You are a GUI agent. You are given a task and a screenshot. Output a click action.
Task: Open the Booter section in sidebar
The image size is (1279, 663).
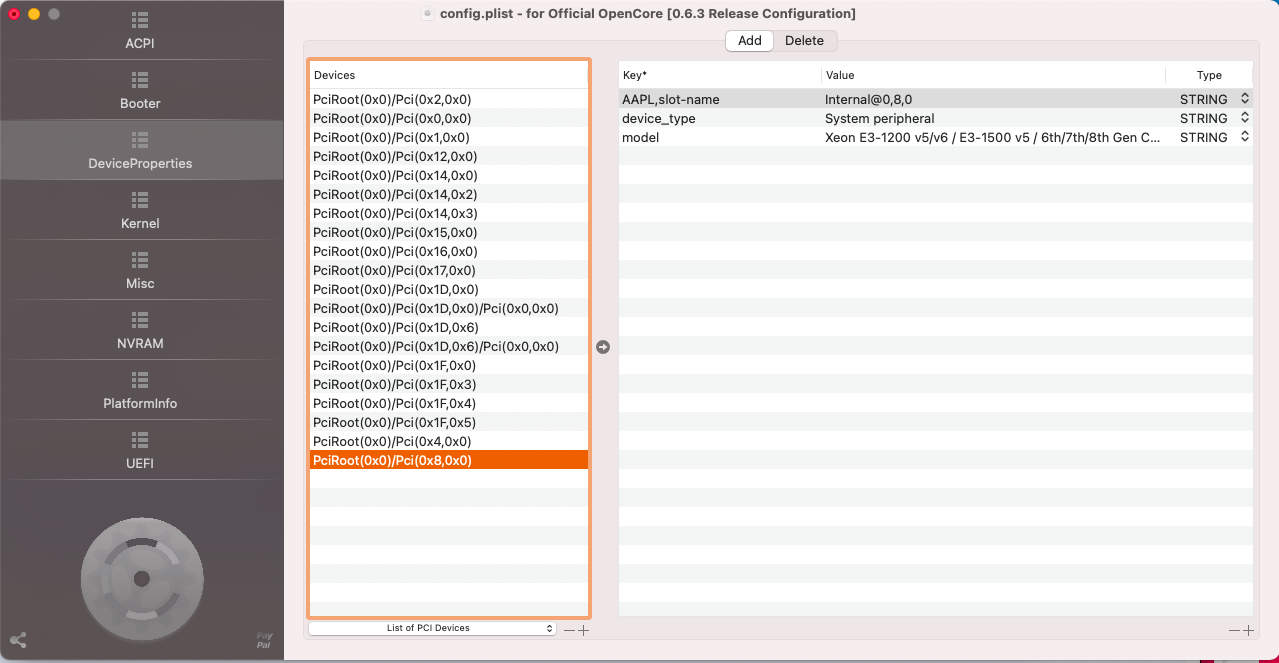[x=140, y=91]
